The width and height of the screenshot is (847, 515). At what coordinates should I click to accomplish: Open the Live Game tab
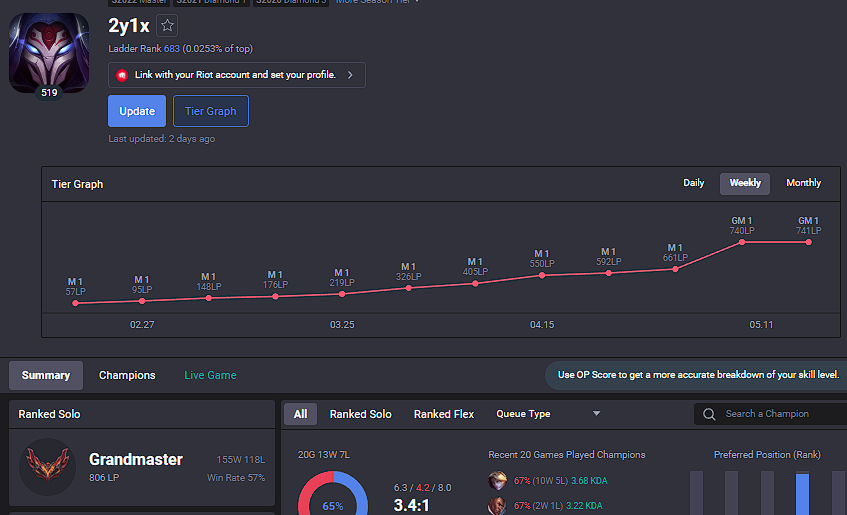point(210,375)
